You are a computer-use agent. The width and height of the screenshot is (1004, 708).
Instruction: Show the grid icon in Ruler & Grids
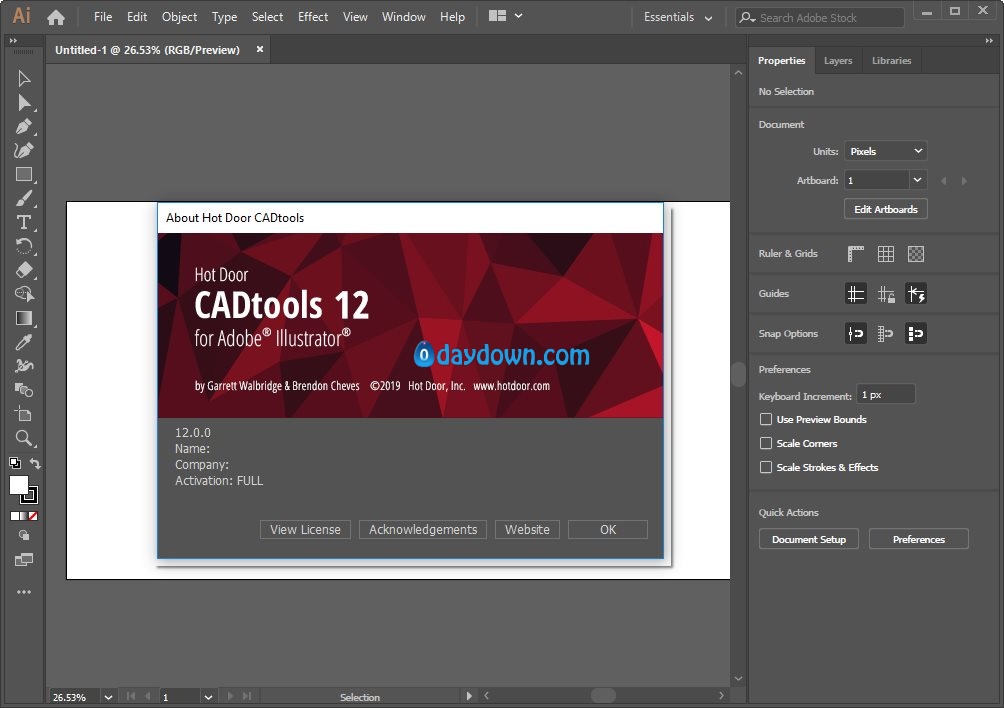886,254
